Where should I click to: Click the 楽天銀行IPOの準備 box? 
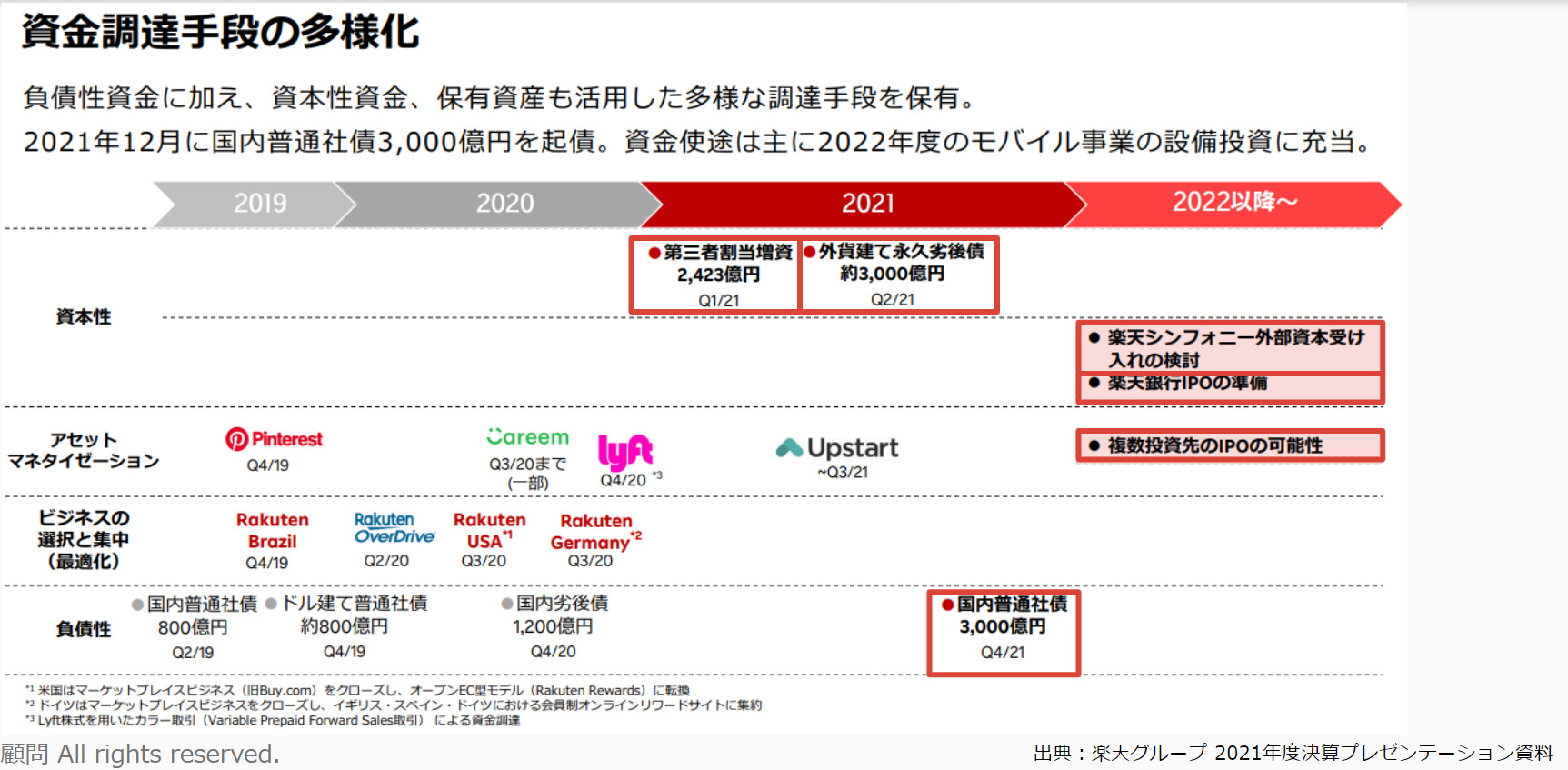tap(1230, 386)
